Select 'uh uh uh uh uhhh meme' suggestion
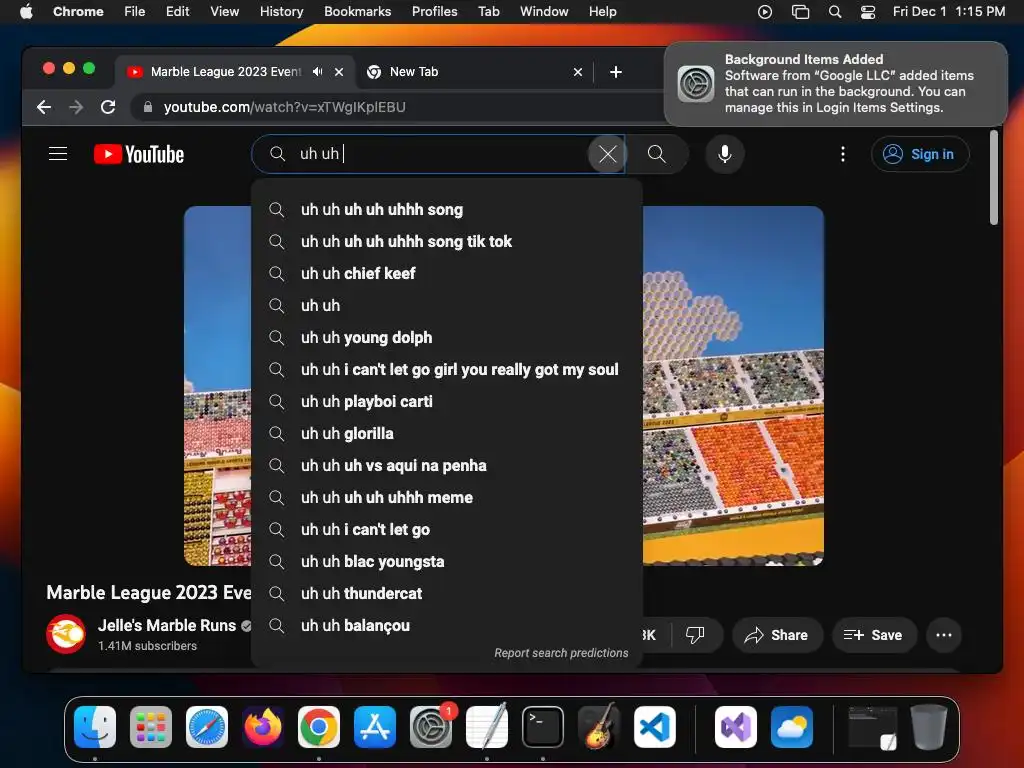1024x768 pixels. 447,498
